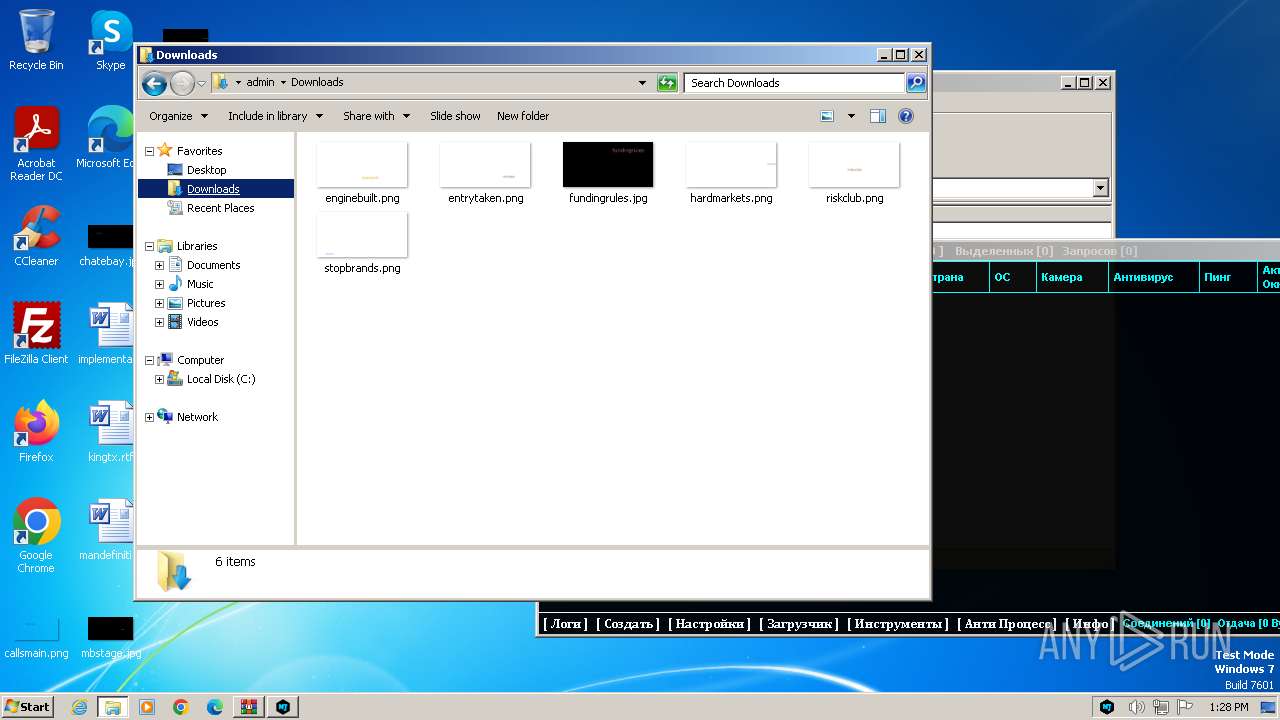Click Windows Media Player taskbar icon

pyautogui.click(x=147, y=707)
